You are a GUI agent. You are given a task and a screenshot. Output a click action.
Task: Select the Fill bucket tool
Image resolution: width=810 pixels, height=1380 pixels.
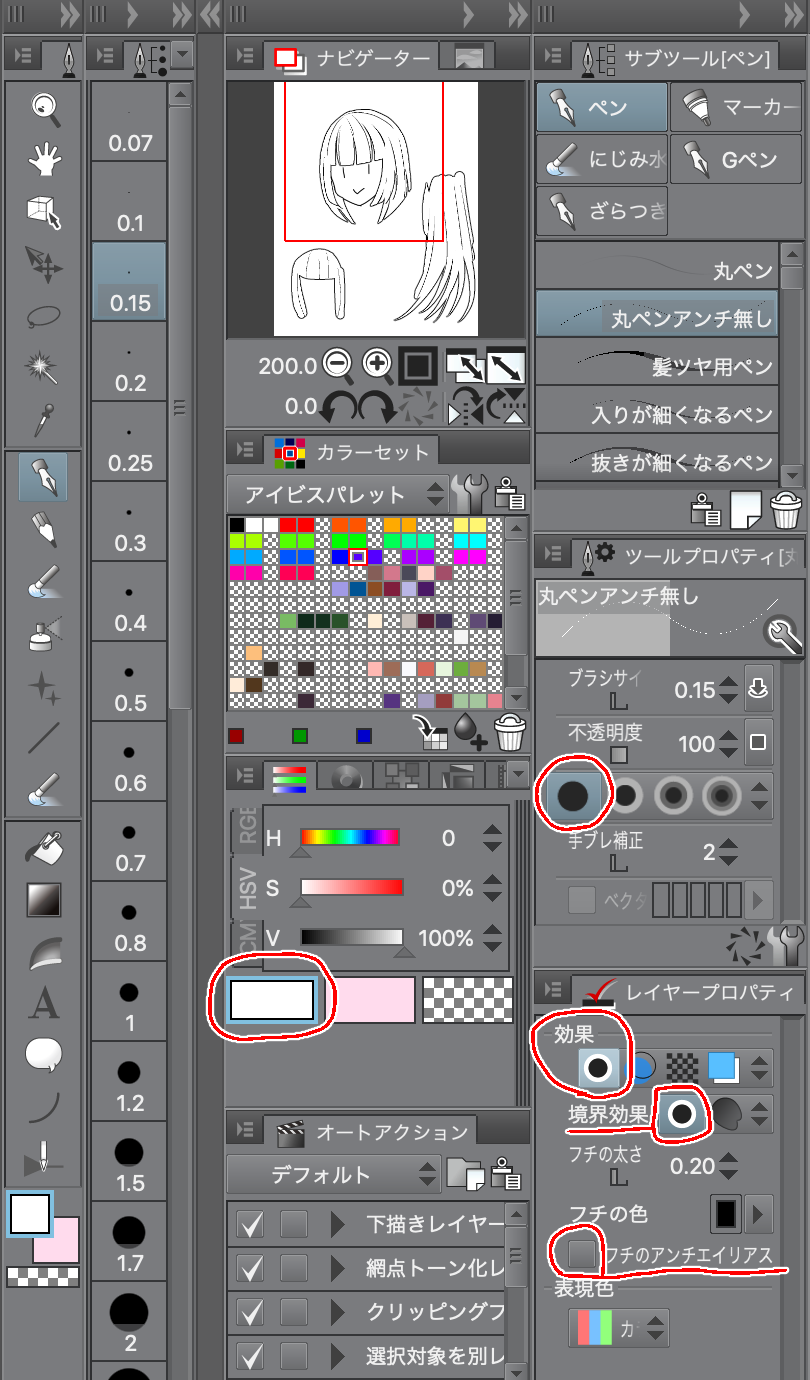(43, 850)
